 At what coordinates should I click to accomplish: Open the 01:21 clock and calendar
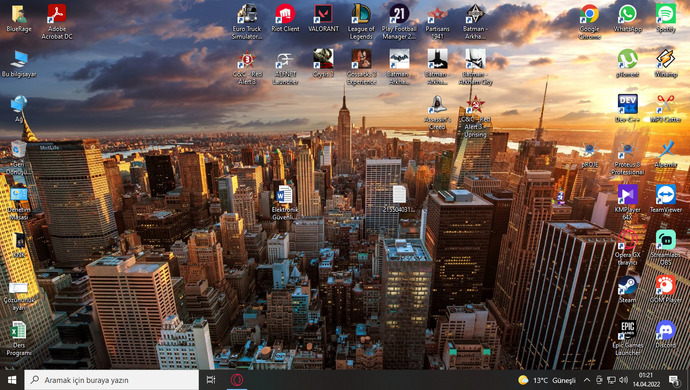pos(646,380)
